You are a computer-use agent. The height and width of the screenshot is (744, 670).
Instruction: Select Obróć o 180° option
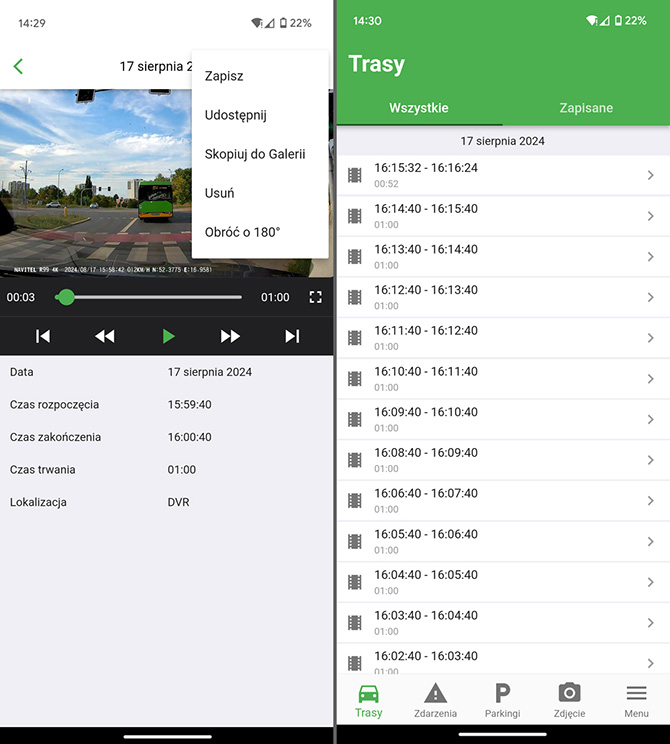[x=242, y=232]
